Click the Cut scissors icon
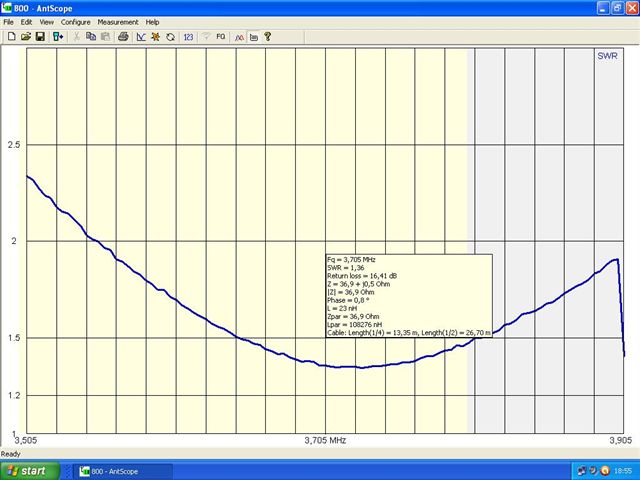Screen dimensions: 640x480 (x=76, y=37)
